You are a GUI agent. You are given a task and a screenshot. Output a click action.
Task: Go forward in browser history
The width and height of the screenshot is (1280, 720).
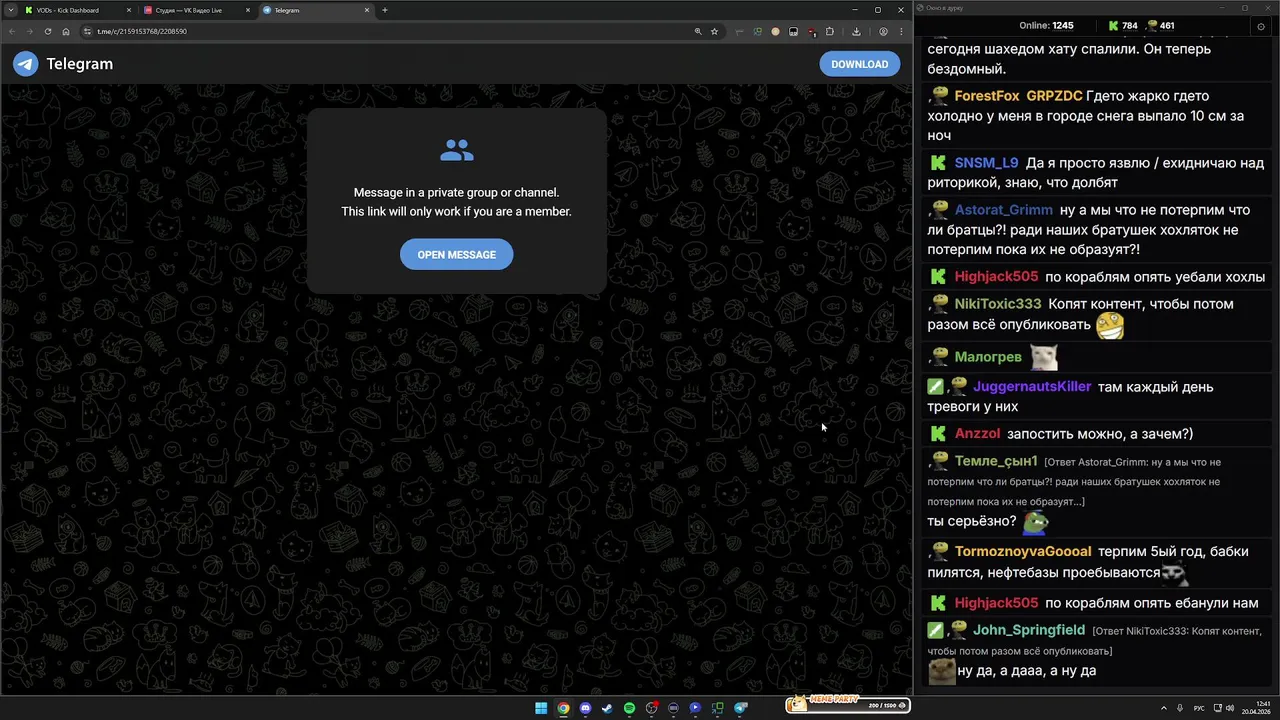(x=29, y=31)
